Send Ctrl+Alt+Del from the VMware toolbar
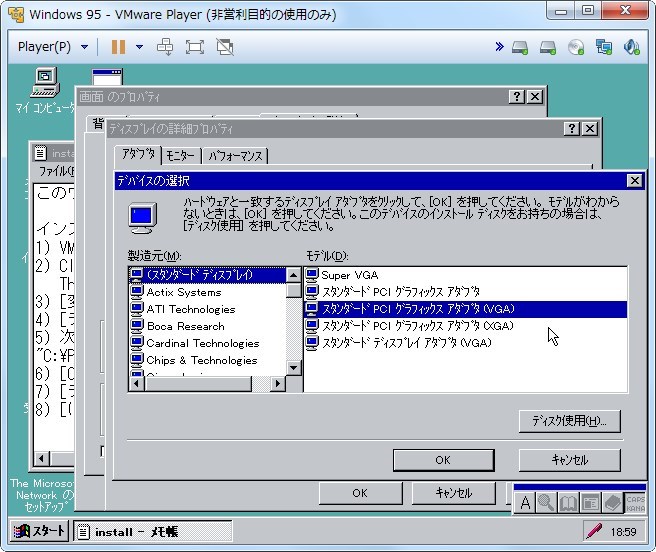Viewport: 656px width, 552px height. pos(165,47)
